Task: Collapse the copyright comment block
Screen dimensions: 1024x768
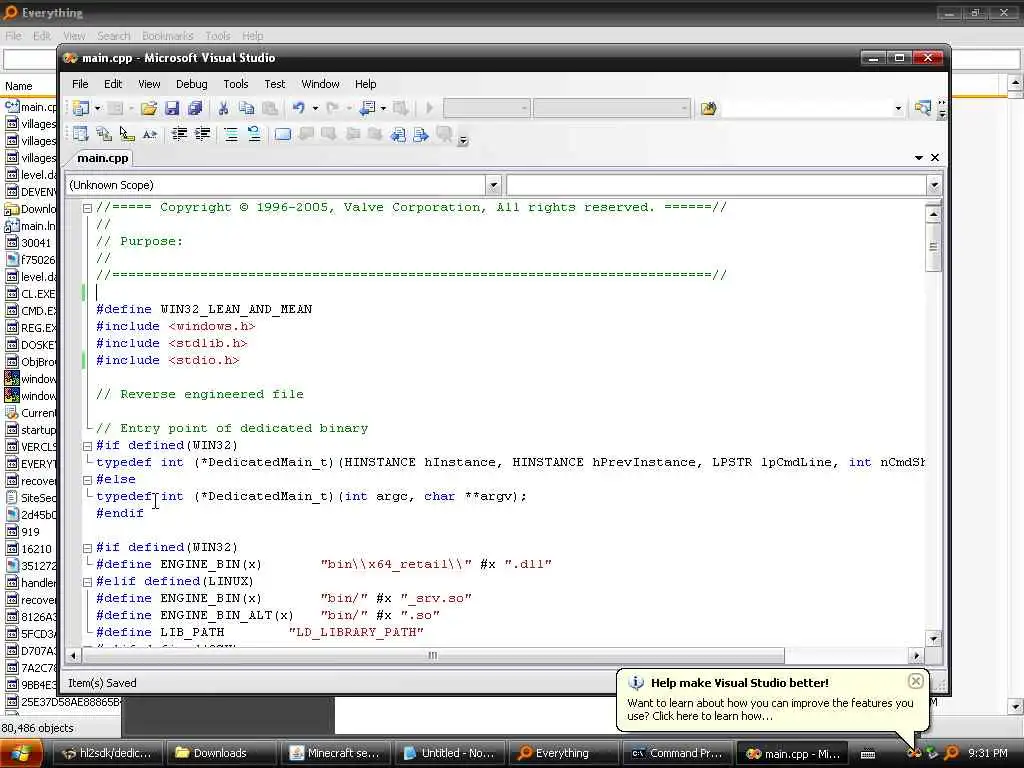Action: click(x=87, y=208)
